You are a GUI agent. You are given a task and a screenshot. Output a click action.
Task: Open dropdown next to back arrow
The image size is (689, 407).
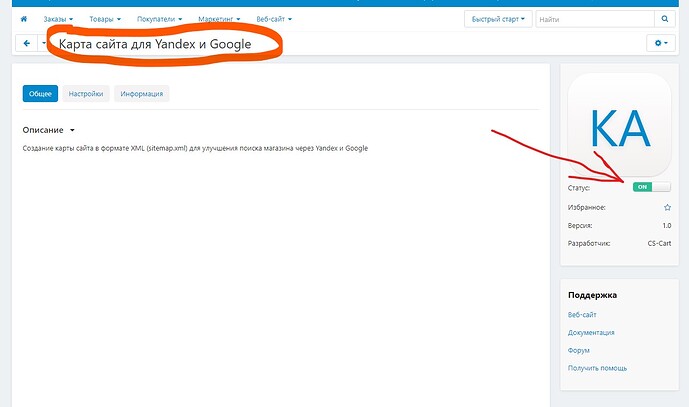coord(44,43)
